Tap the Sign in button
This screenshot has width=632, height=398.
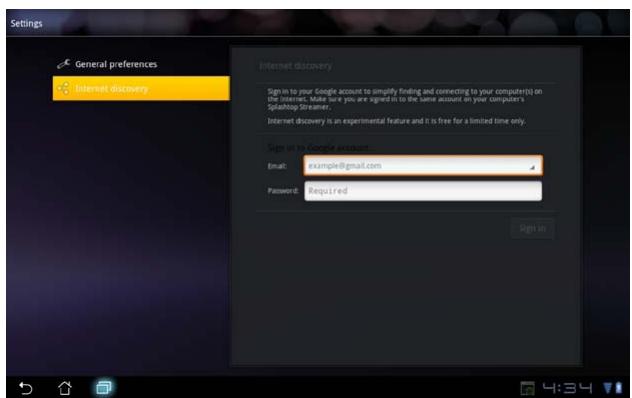[x=532, y=229]
